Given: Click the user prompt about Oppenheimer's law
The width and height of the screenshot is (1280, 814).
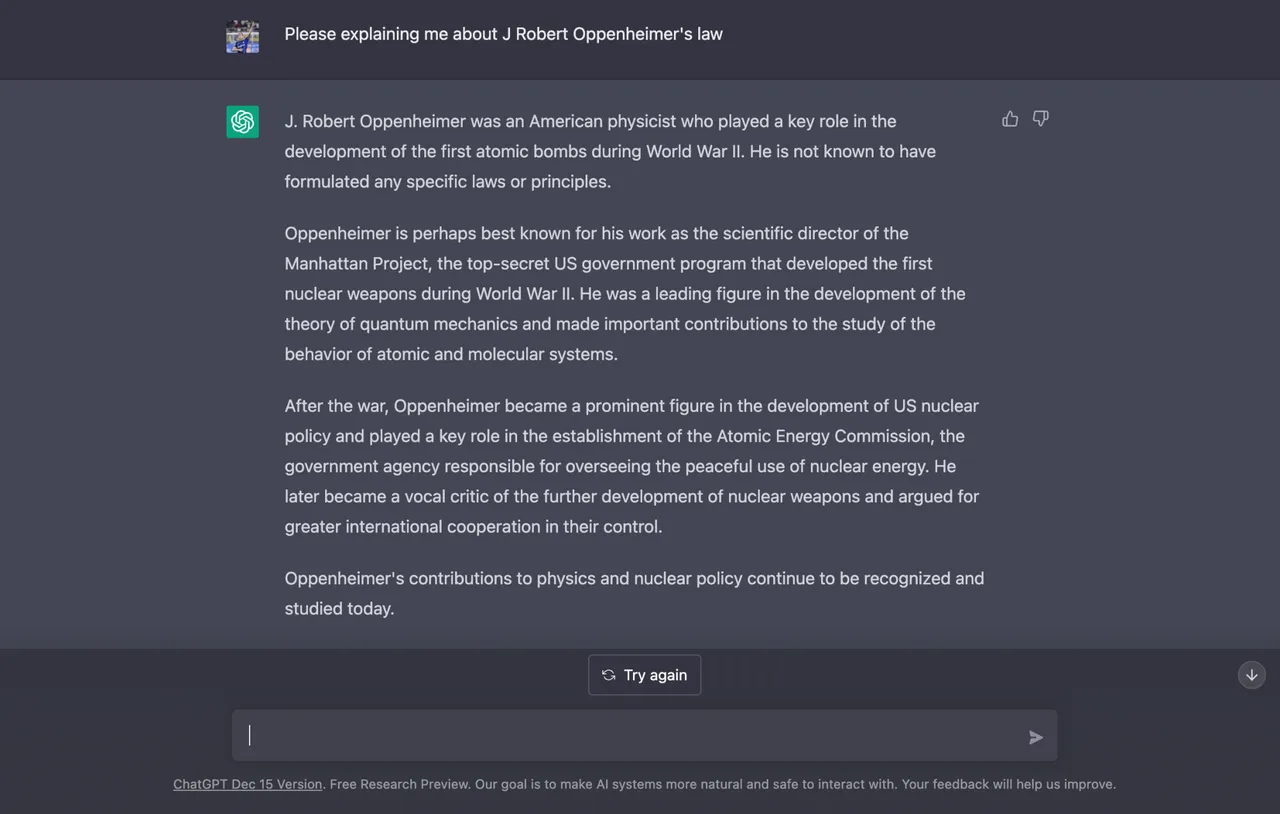Looking at the screenshot, I should [x=504, y=34].
